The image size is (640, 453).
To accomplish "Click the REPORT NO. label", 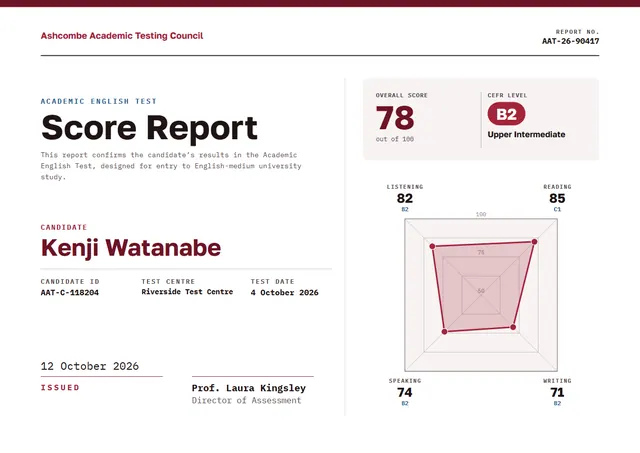I will (x=577, y=31).
